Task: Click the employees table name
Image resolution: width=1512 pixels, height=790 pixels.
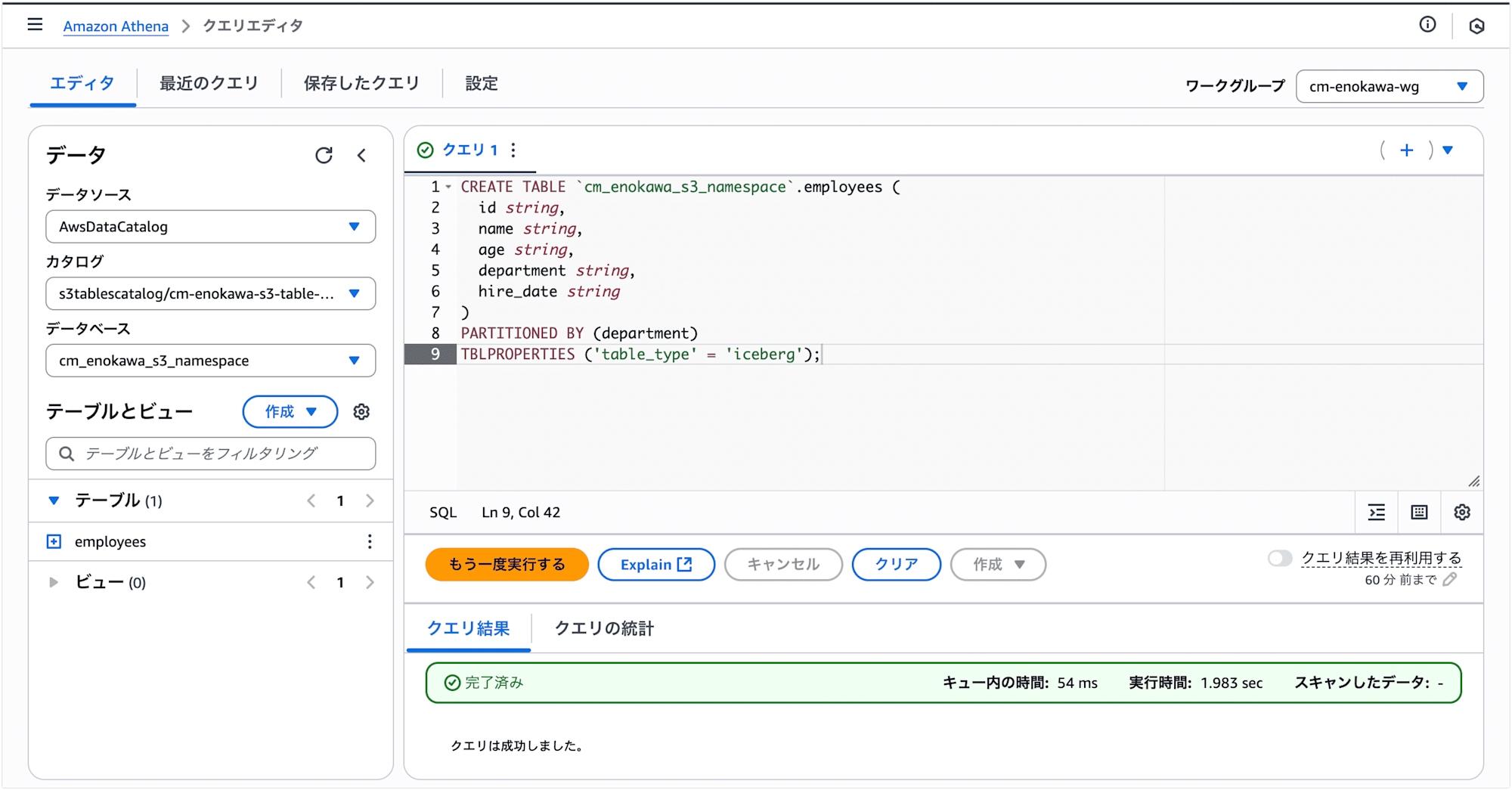Action: pos(110,541)
